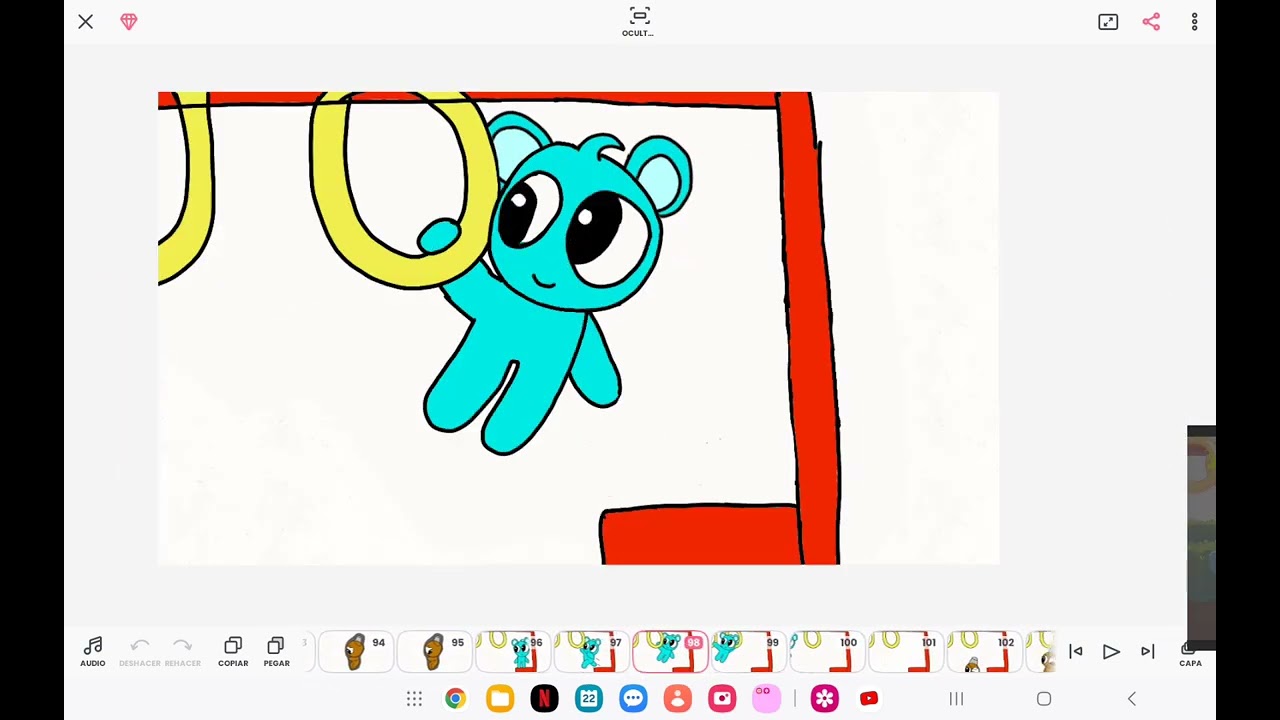1280x720 pixels.
Task: Tap the Deshacer undo button
Action: 140,652
